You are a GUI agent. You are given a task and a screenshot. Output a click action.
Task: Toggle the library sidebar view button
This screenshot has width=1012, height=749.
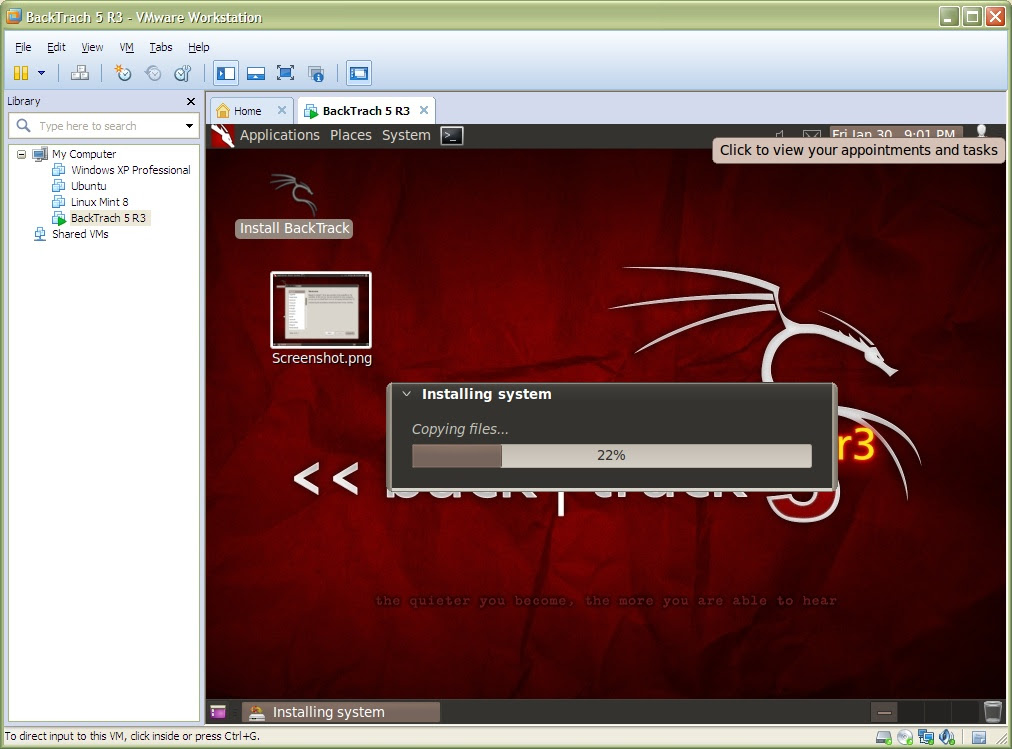(226, 73)
